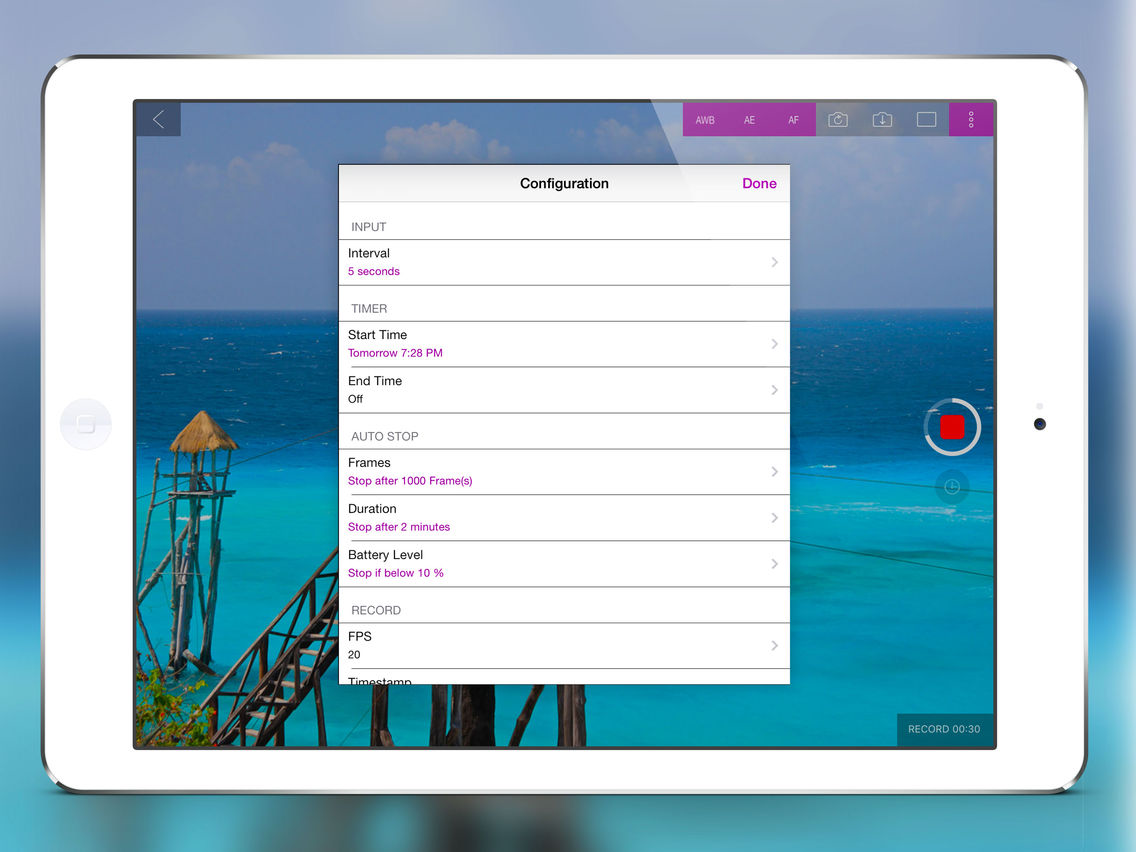This screenshot has width=1136, height=852.
Task: Open the Duration auto stop setting
Action: point(564,518)
